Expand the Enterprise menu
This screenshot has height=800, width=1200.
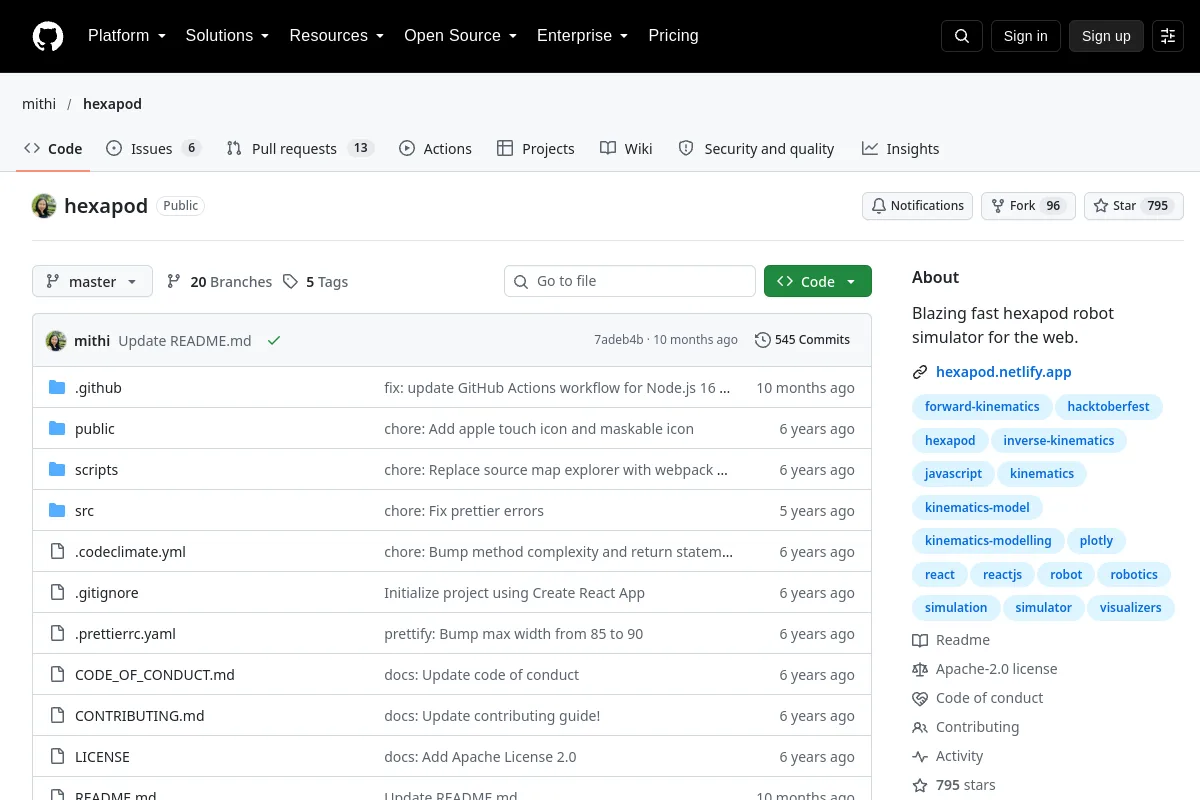(x=582, y=36)
